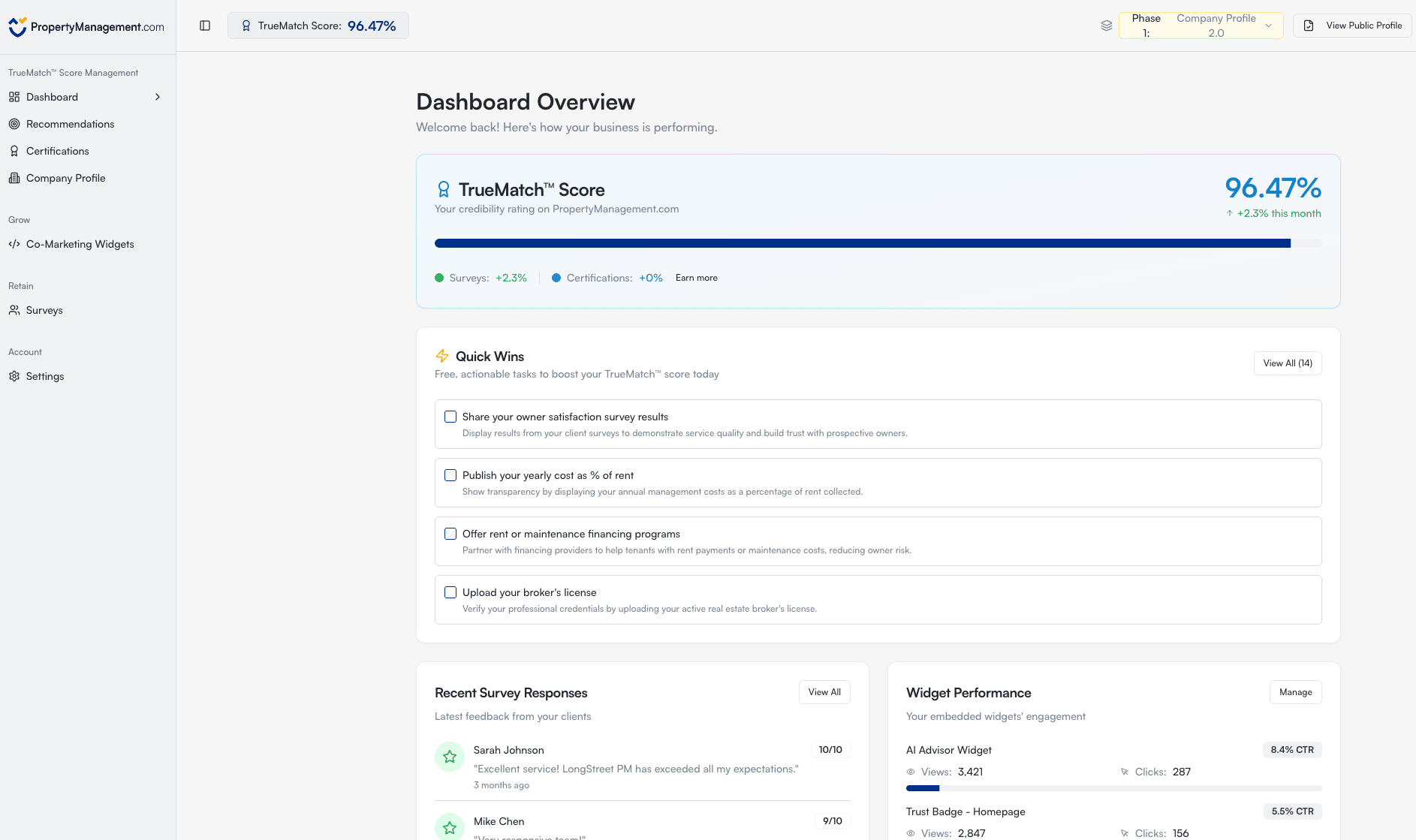Open Certifications from the sidebar
Viewport: 1416px width, 840px height.
coord(57,151)
